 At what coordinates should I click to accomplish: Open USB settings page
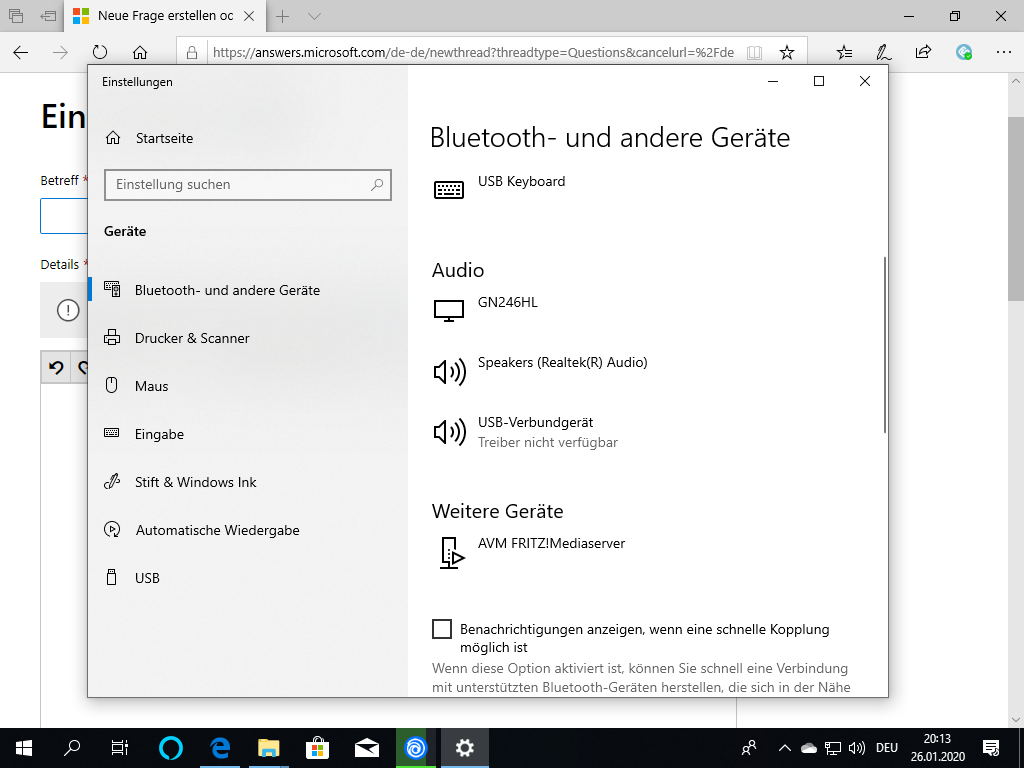click(x=147, y=578)
